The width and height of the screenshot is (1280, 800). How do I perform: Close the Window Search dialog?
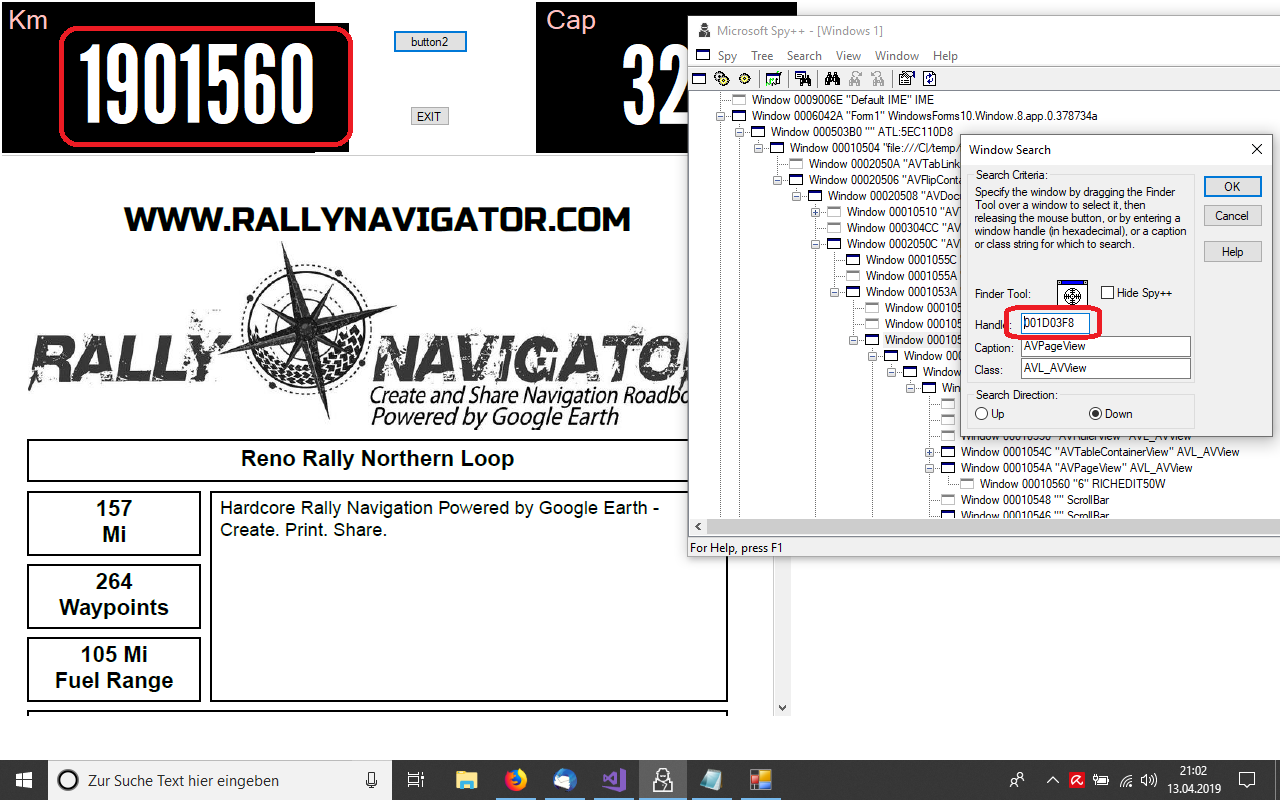[x=1257, y=149]
